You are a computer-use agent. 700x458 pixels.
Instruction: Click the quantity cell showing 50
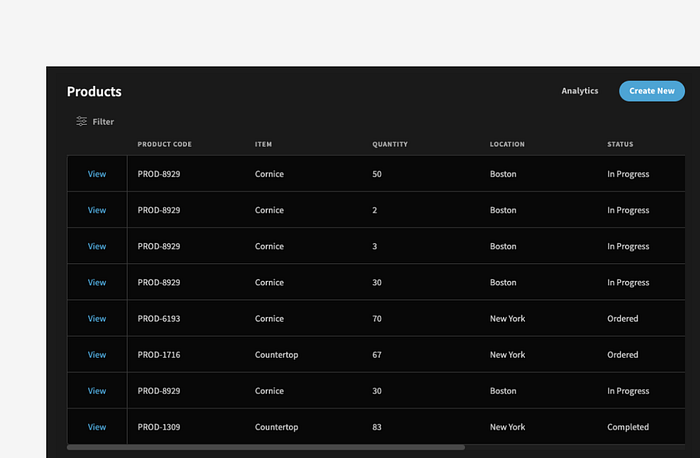tap(377, 174)
